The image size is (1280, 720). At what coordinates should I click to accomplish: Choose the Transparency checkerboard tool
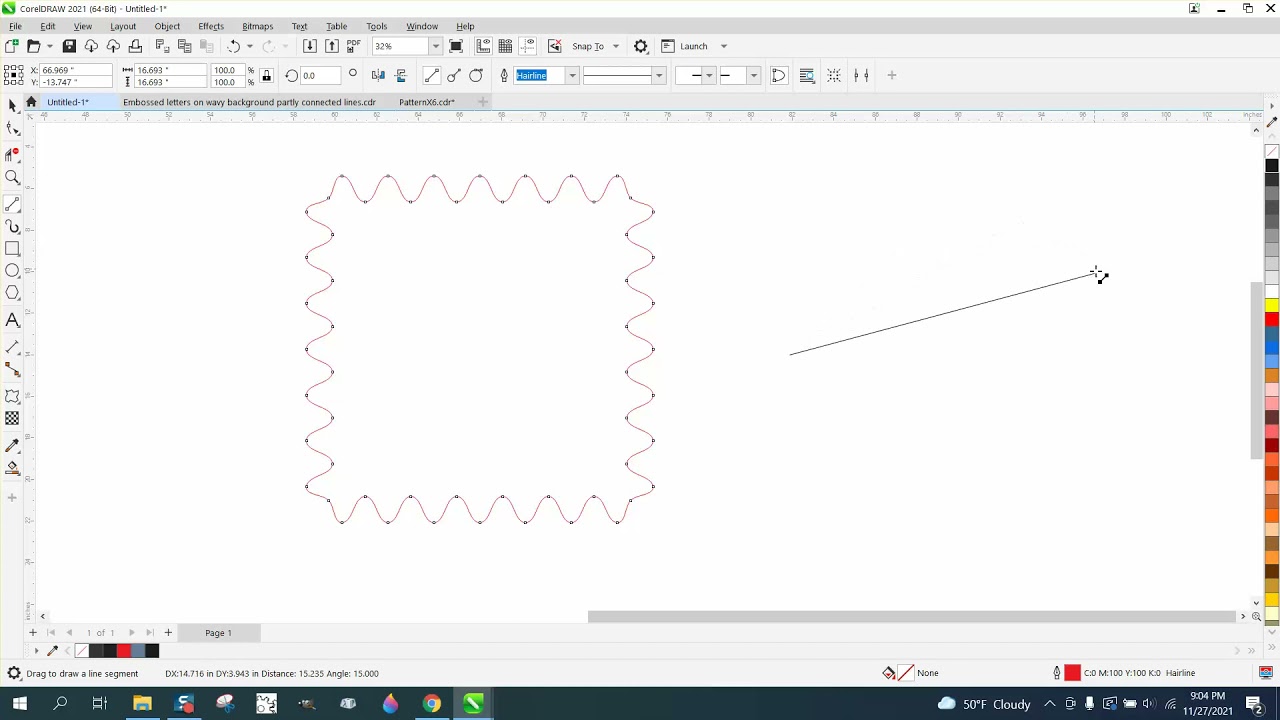click(x=12, y=419)
